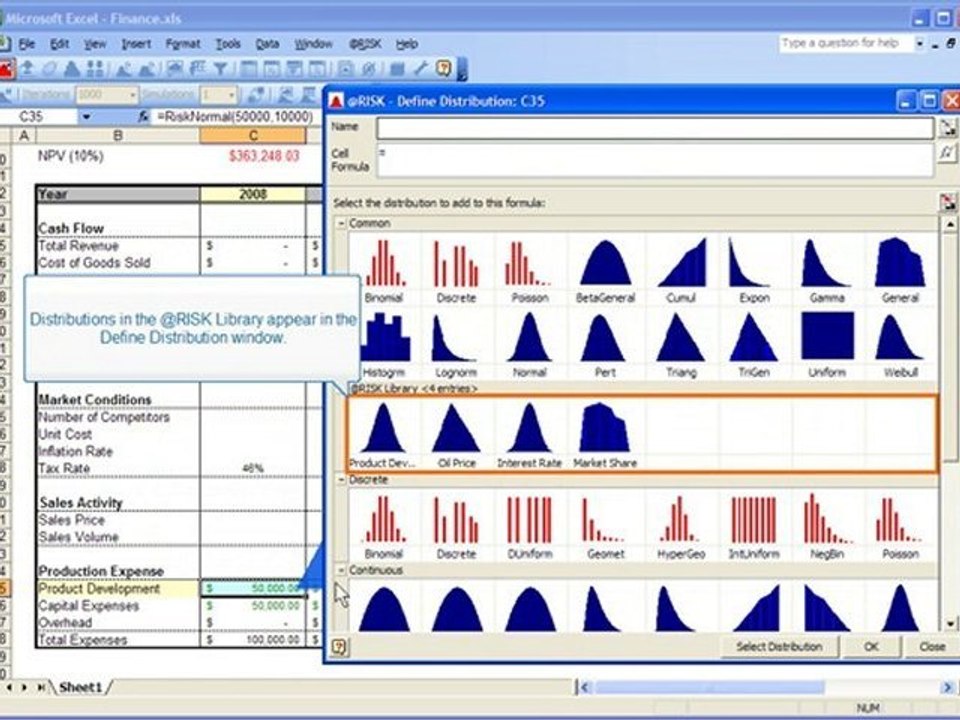960x720 pixels.
Task: Open the help question box dropdown arrow
Action: point(919,43)
